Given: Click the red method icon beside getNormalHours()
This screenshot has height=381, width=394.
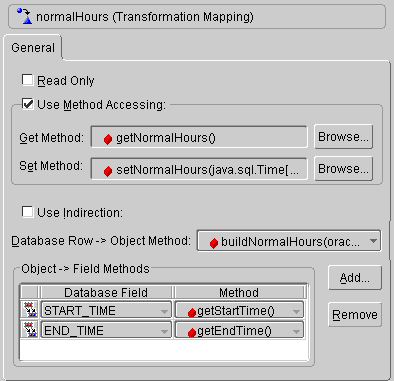Looking at the screenshot, I should pyautogui.click(x=108, y=139).
